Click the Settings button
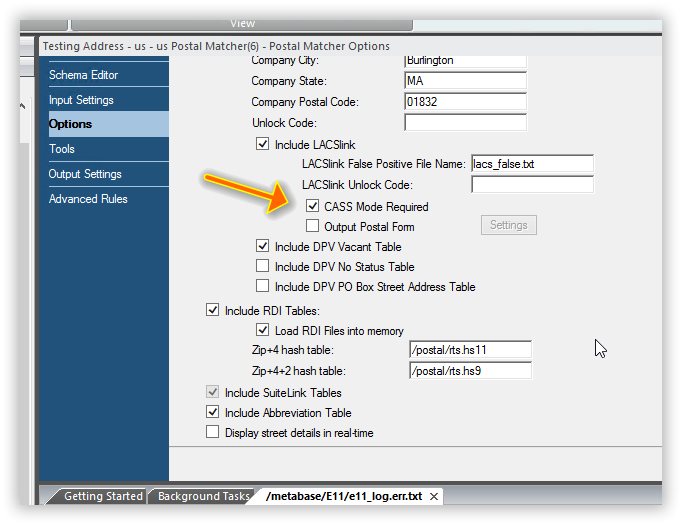 click(508, 225)
